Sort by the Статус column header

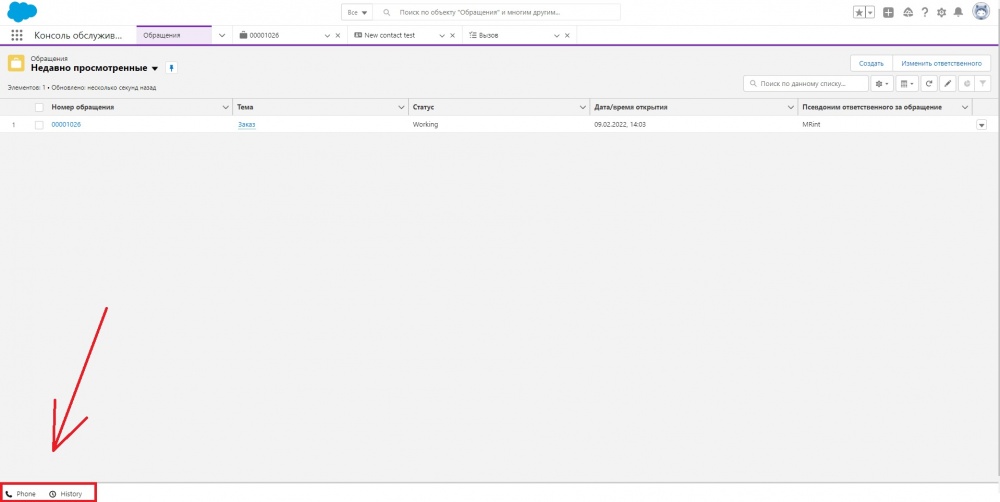(x=423, y=107)
